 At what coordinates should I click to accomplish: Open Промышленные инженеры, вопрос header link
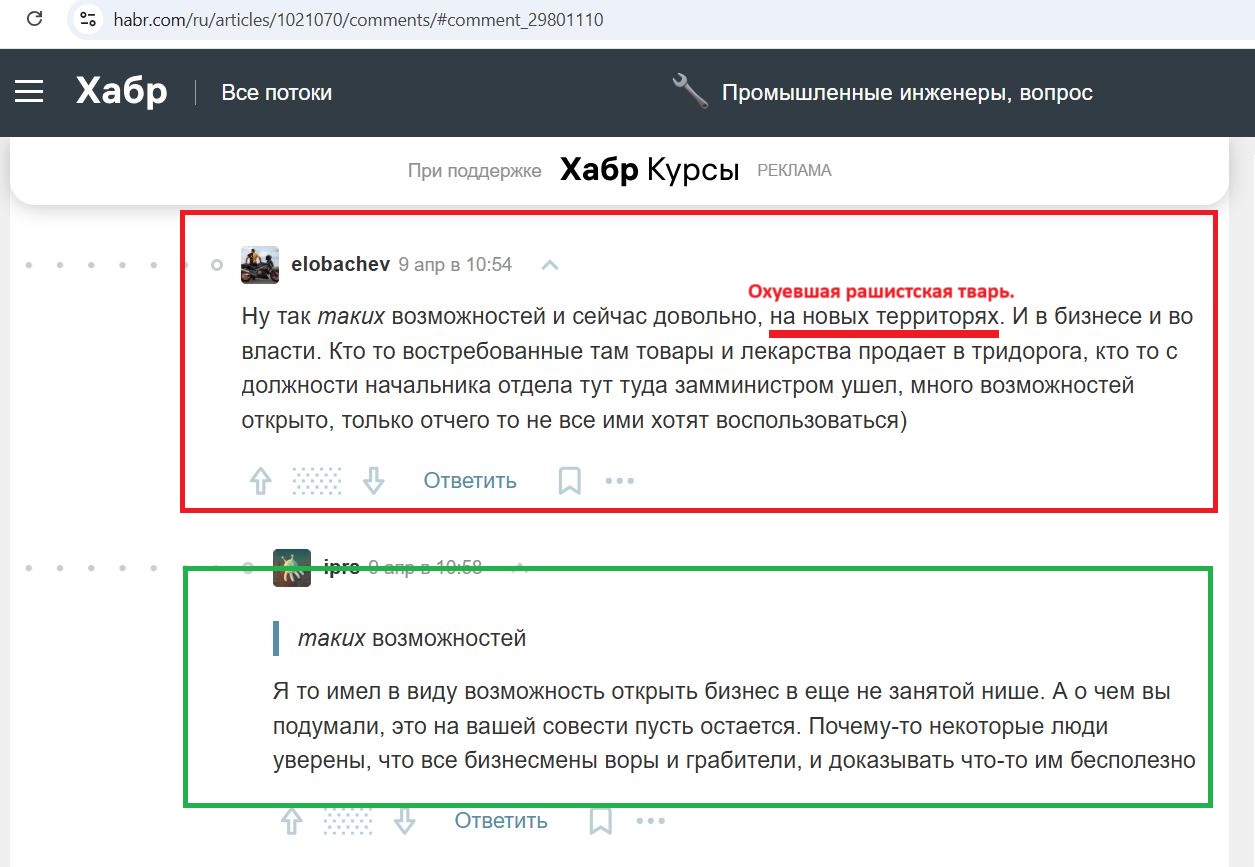tap(907, 93)
